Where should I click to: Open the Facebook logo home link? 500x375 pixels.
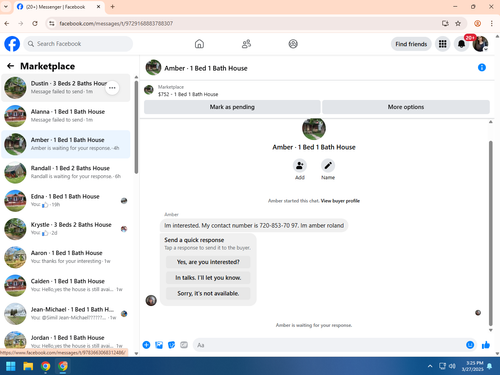(x=12, y=44)
